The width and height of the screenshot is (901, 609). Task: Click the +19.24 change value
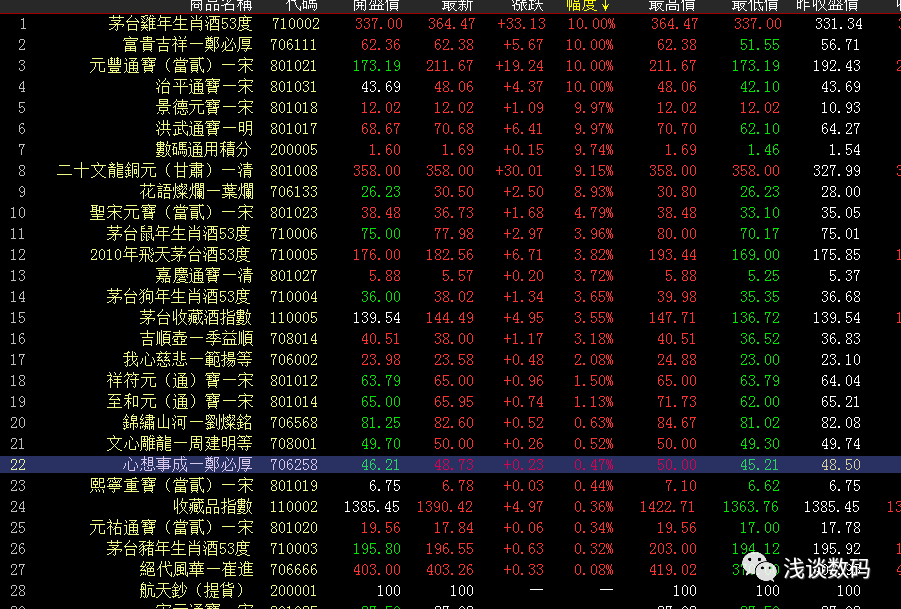point(519,65)
